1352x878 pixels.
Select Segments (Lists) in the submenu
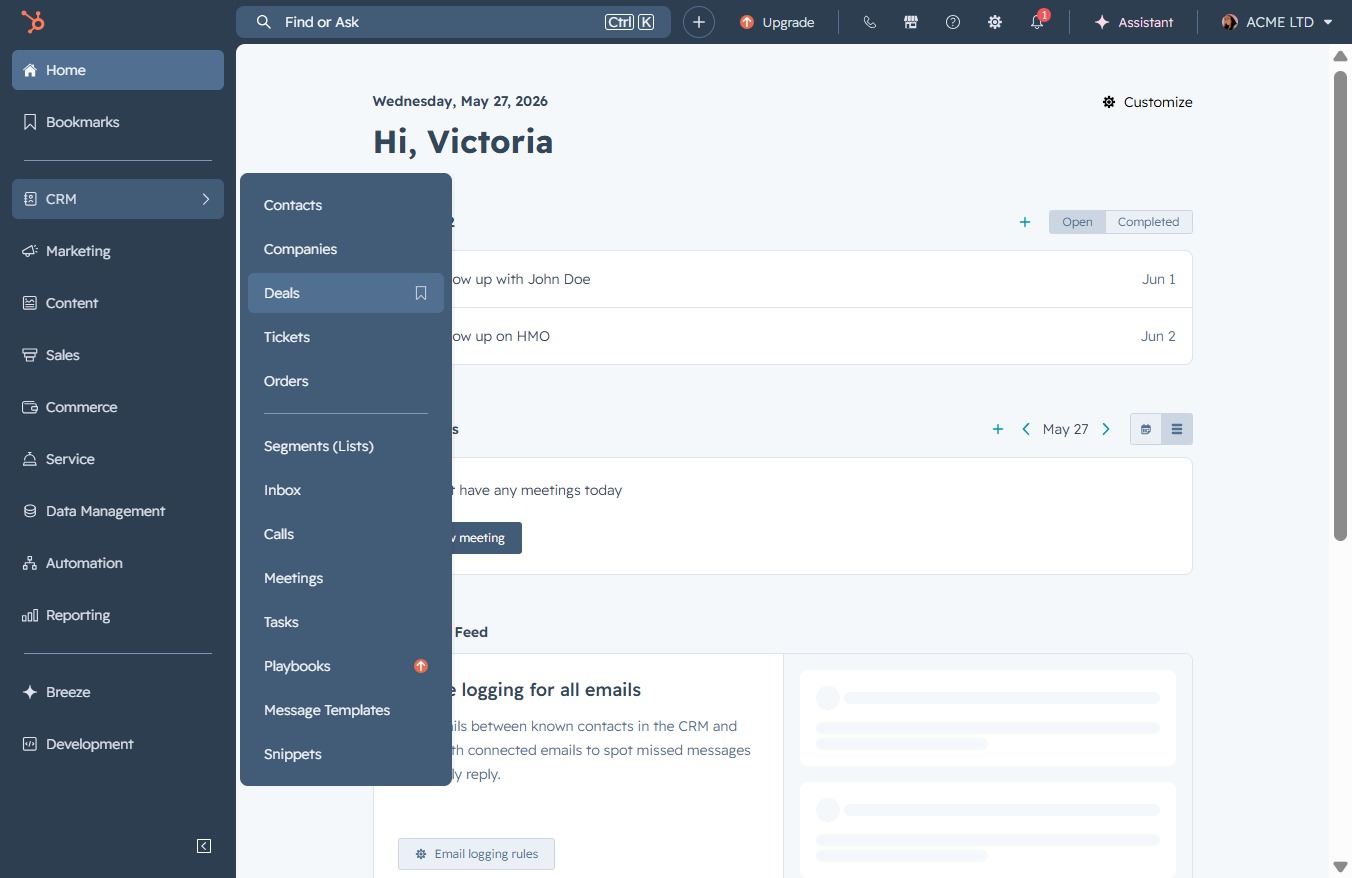(x=346, y=446)
